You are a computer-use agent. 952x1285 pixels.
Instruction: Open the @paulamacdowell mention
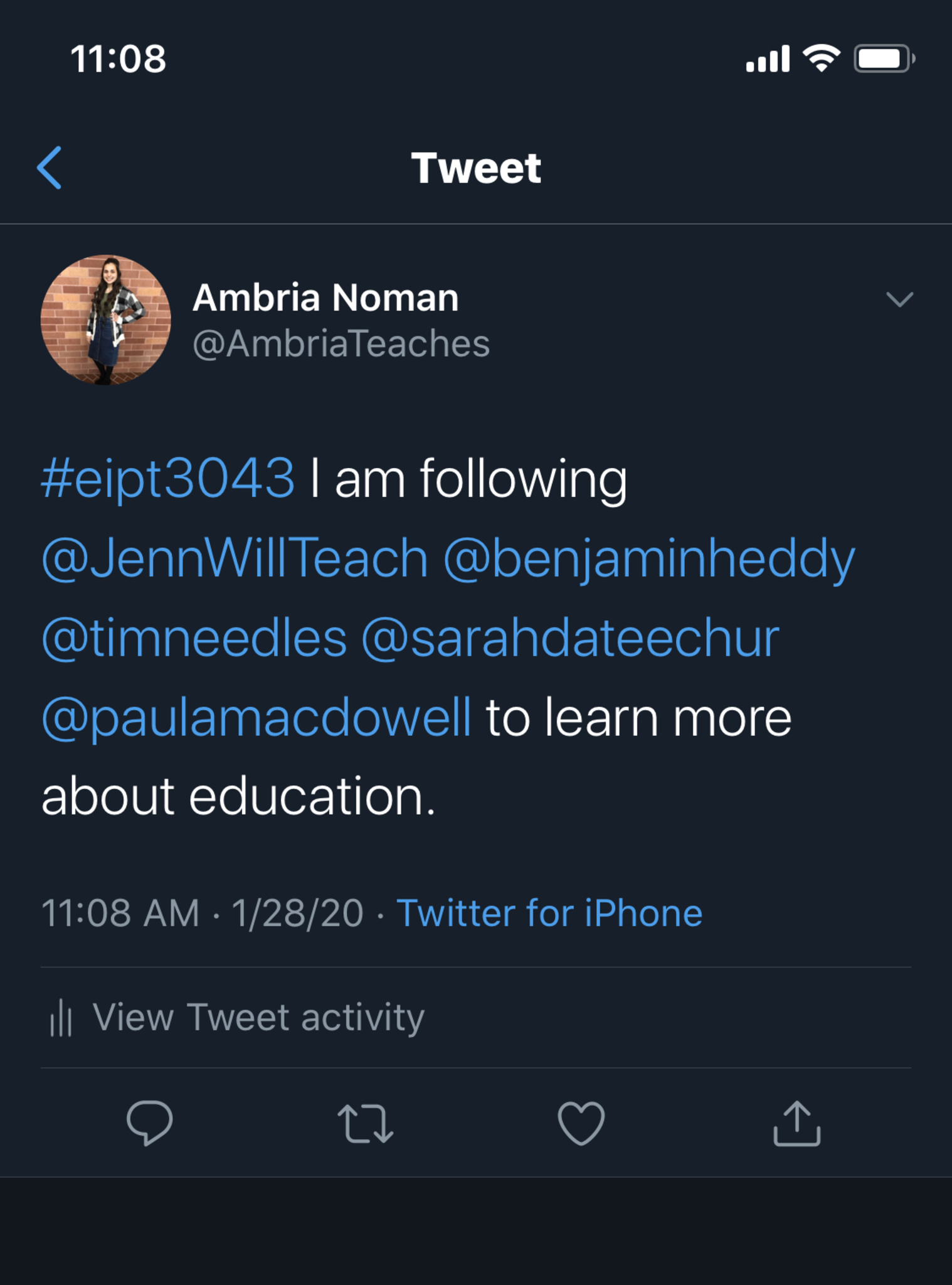pyautogui.click(x=257, y=717)
